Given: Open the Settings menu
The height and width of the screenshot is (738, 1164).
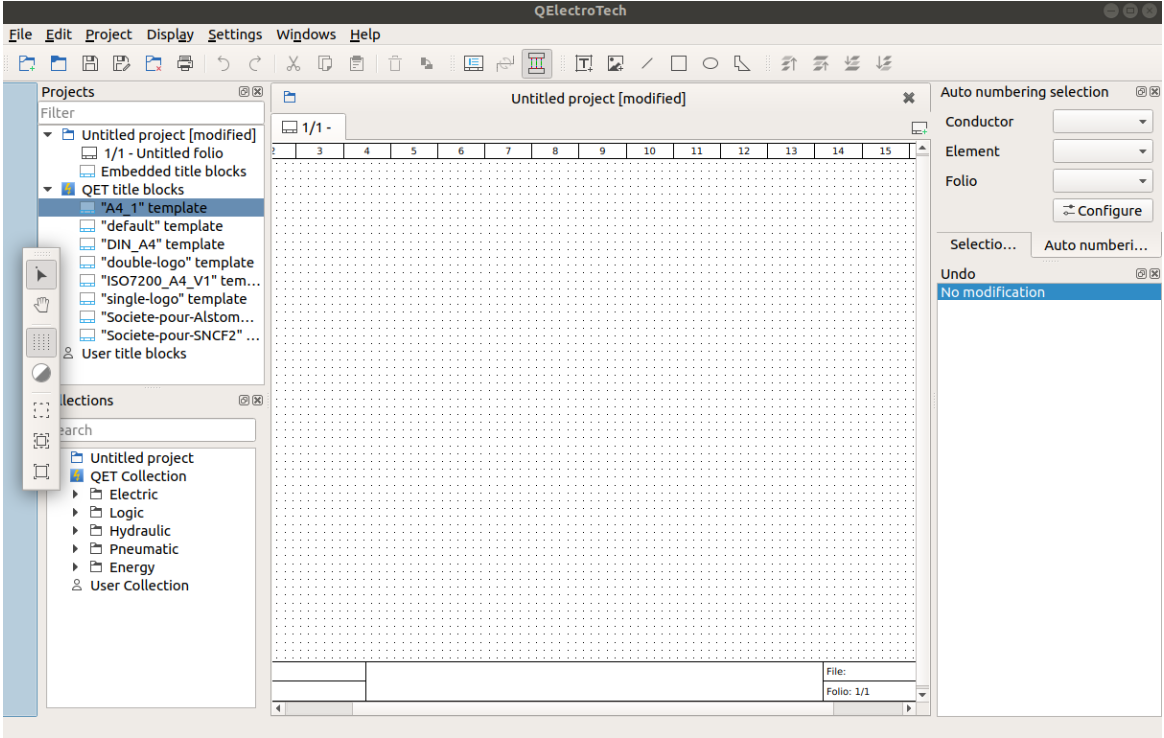Looking at the screenshot, I should point(235,34).
